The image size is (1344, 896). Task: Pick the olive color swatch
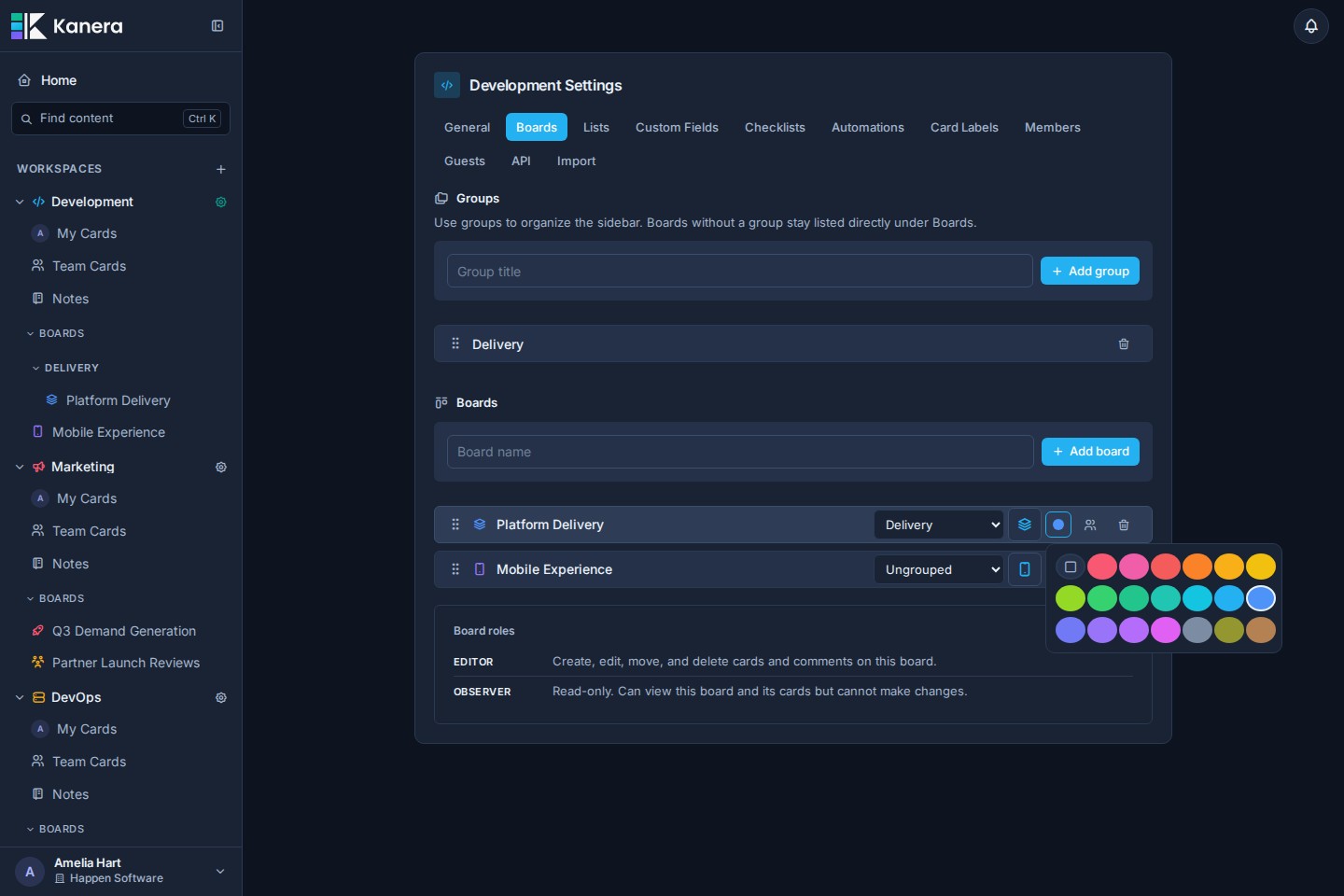pyautogui.click(x=1229, y=630)
